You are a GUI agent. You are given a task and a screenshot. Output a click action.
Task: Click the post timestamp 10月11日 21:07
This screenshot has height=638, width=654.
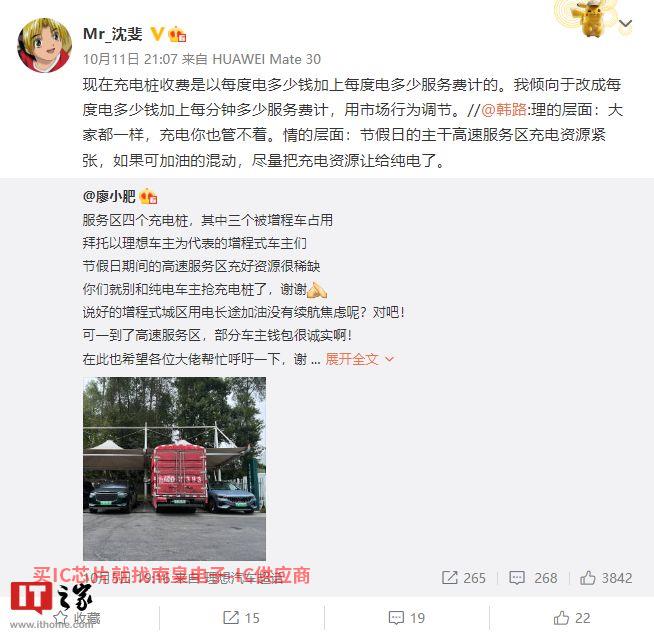[x=130, y=59]
